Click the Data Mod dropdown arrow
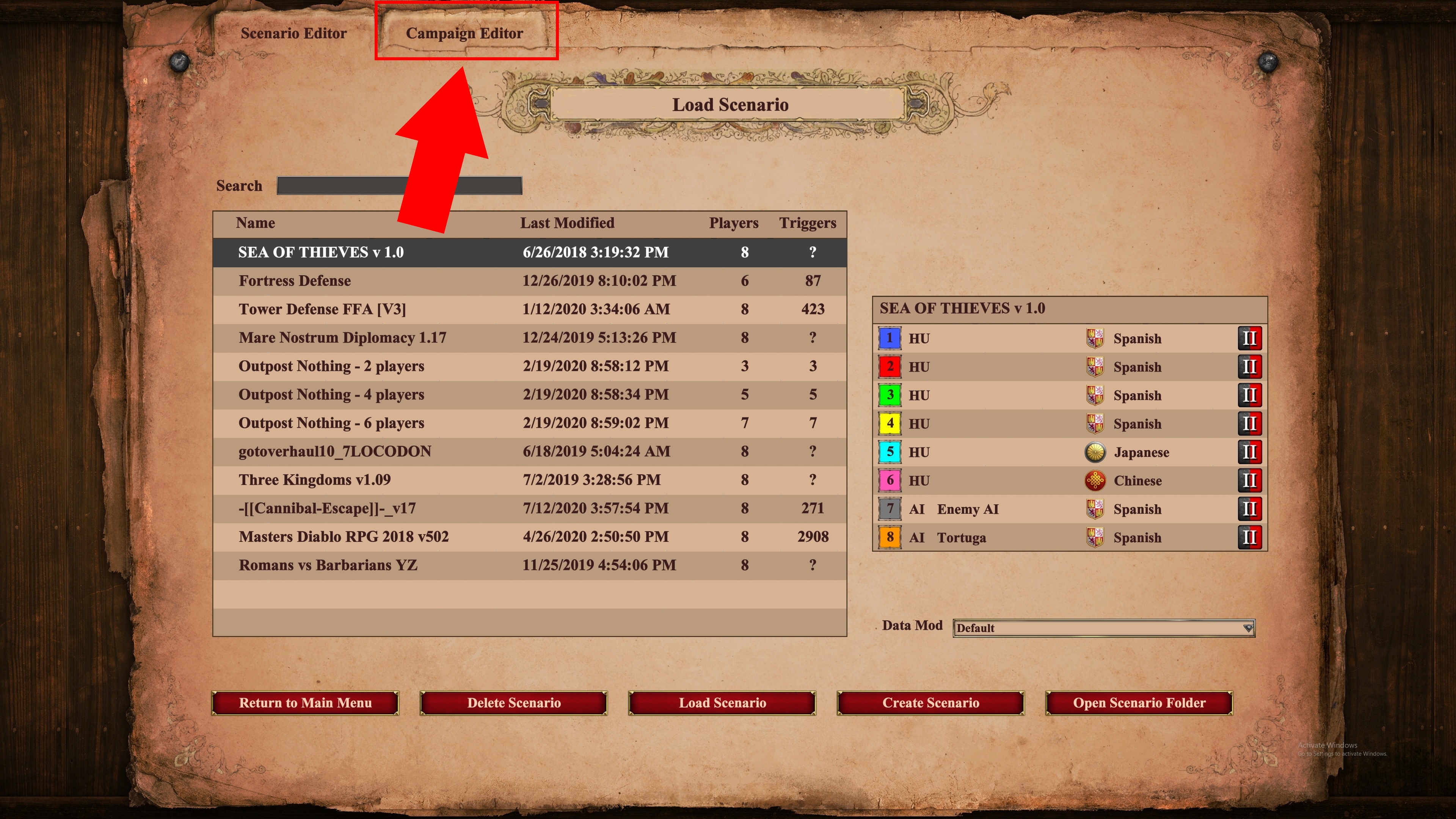 coord(1247,628)
